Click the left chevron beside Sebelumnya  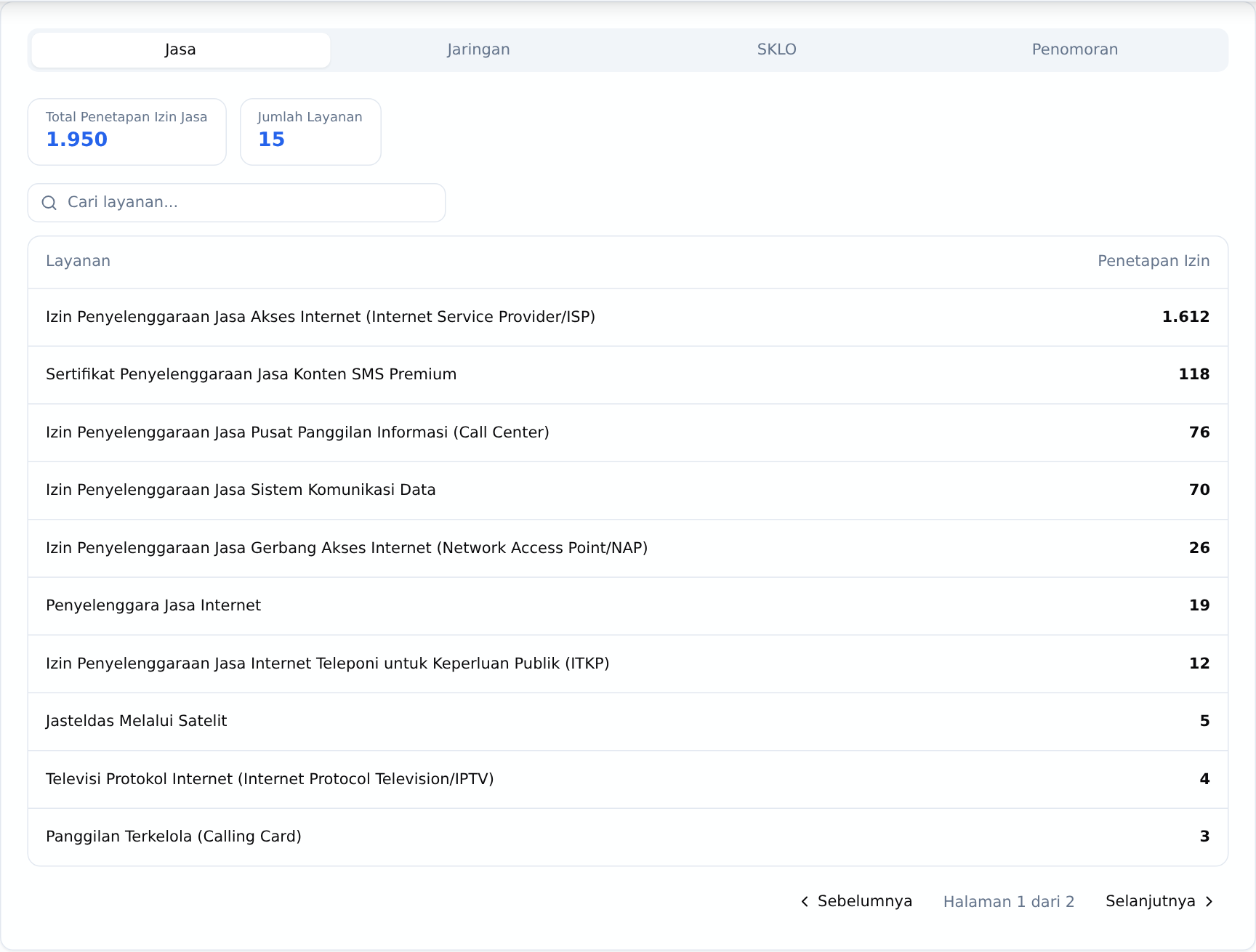click(805, 901)
